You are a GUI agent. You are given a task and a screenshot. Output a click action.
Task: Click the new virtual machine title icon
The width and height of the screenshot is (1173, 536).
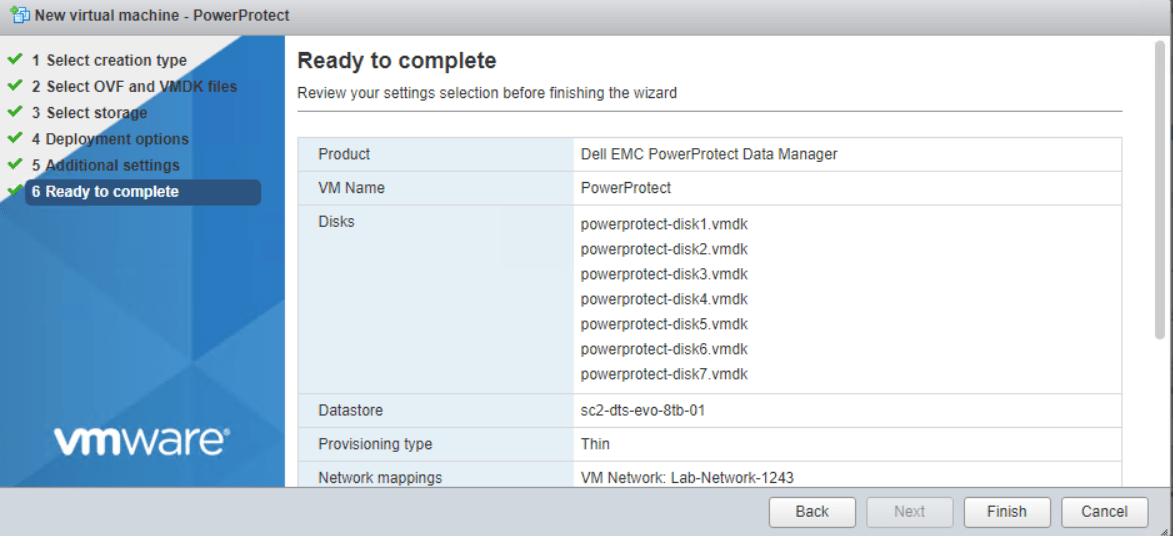(18, 15)
